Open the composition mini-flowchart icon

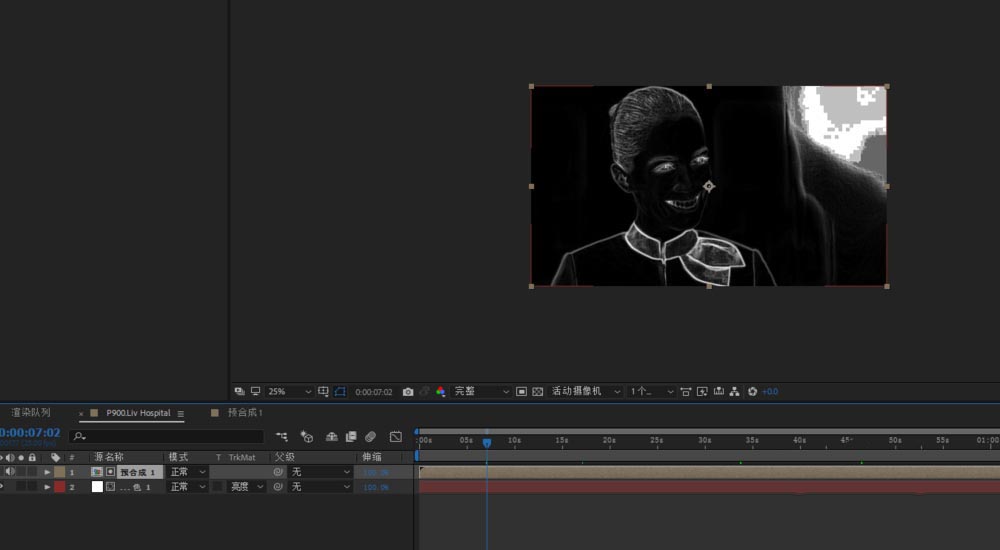coord(282,437)
